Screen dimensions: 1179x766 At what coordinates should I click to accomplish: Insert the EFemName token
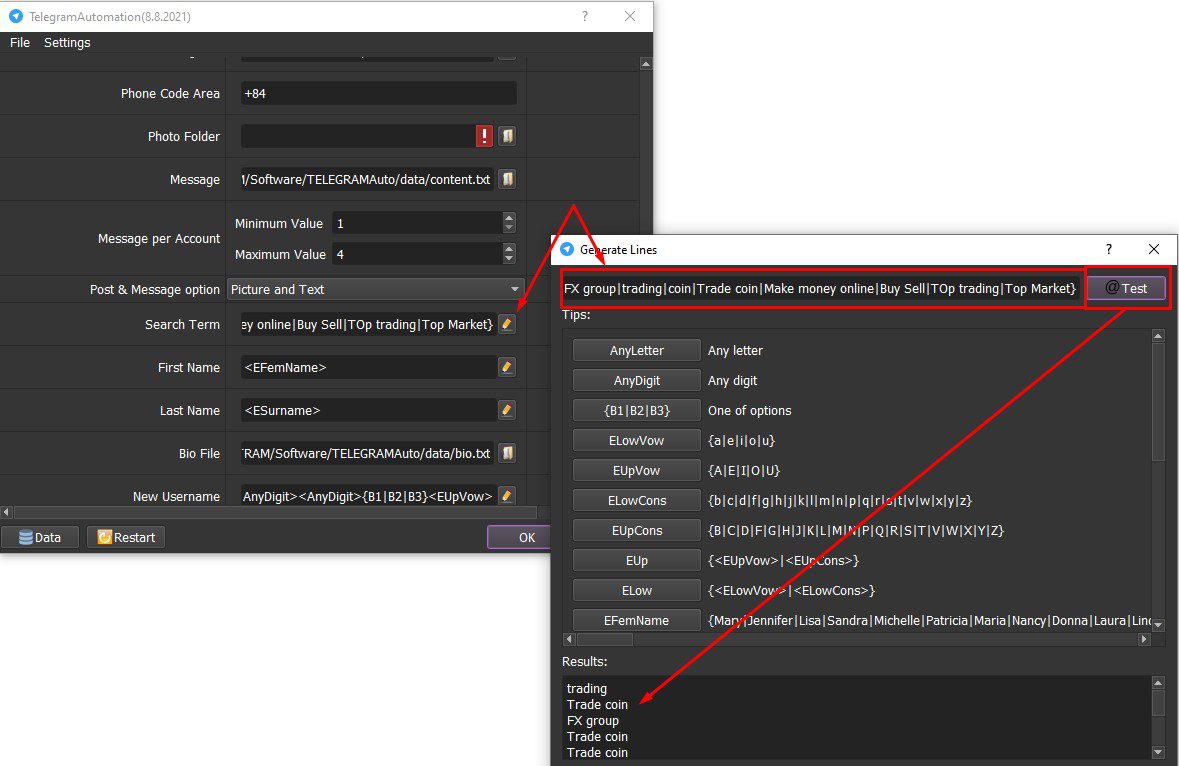pyautogui.click(x=636, y=620)
